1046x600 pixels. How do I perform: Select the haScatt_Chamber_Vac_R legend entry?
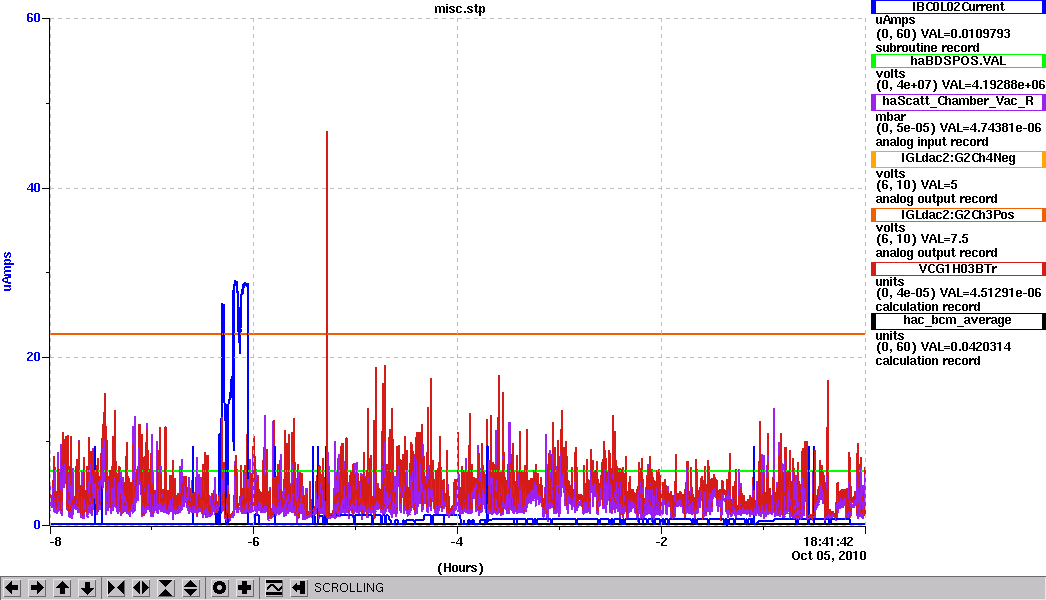(x=958, y=101)
